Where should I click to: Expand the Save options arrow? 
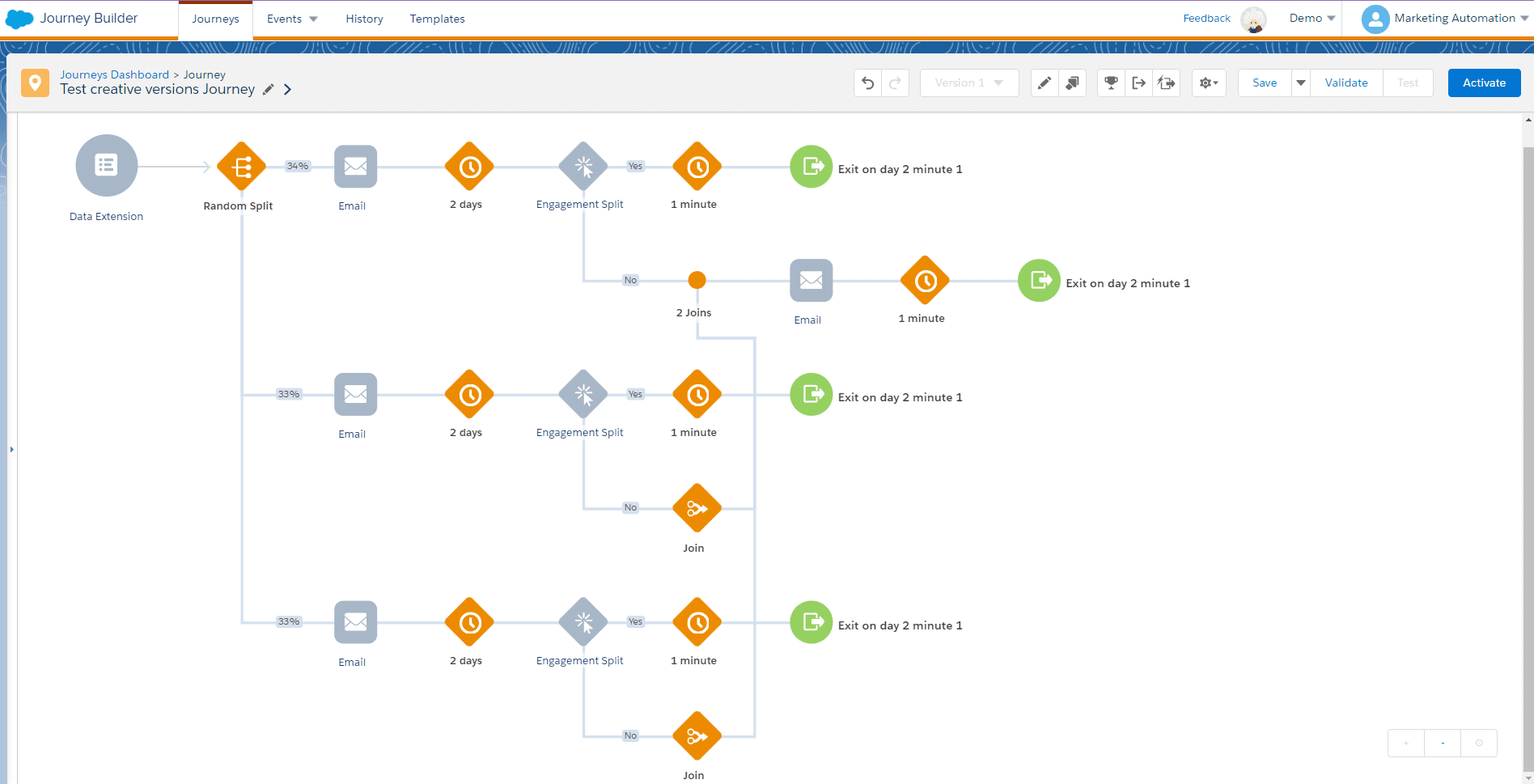(1300, 83)
